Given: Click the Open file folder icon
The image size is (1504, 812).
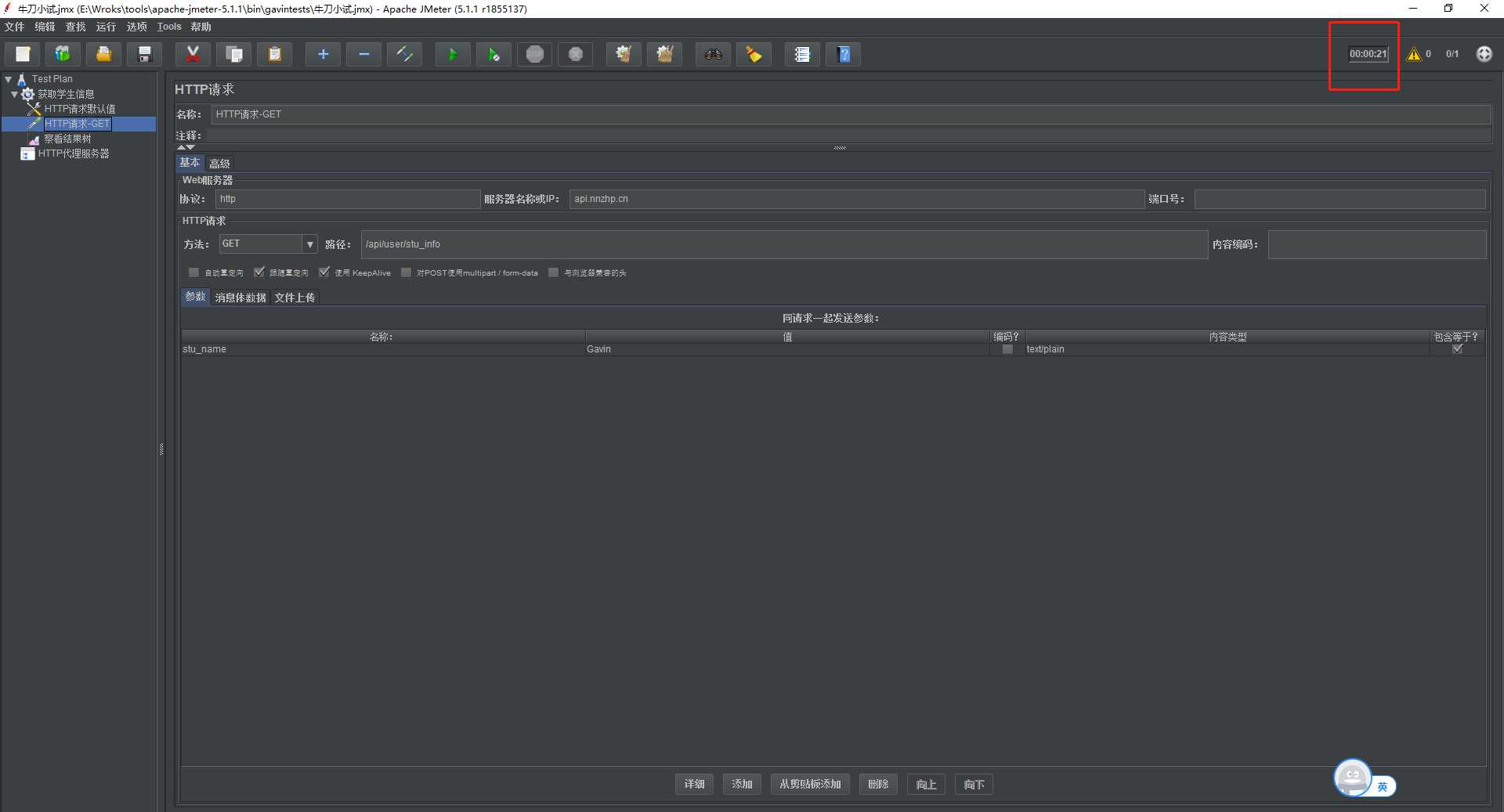Looking at the screenshot, I should pos(103,54).
